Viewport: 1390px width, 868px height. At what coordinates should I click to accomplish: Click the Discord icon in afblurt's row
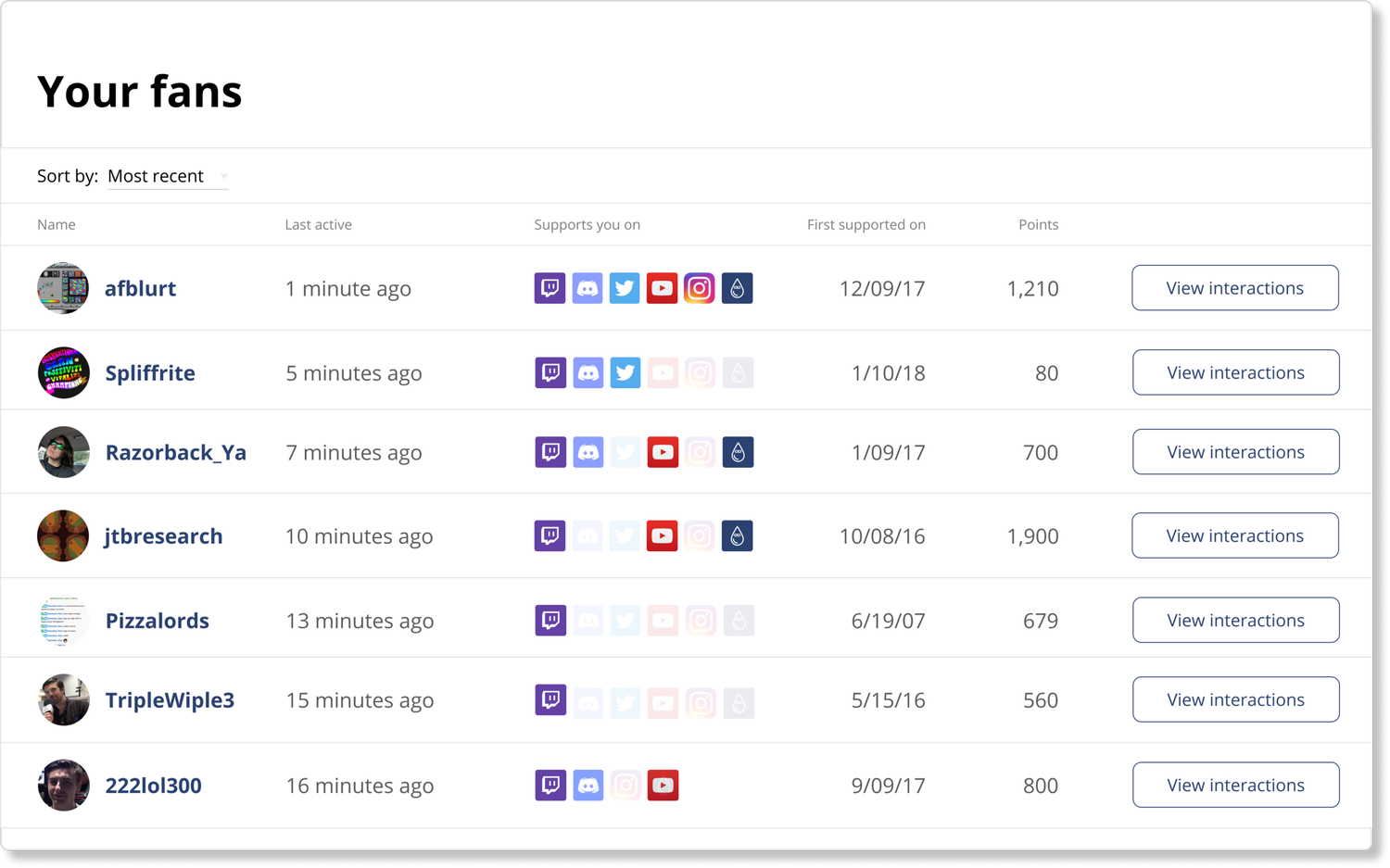[x=588, y=288]
